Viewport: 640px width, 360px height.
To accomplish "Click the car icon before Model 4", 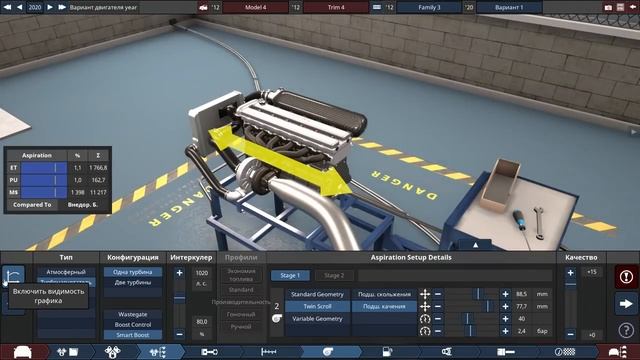I will click(x=203, y=7).
